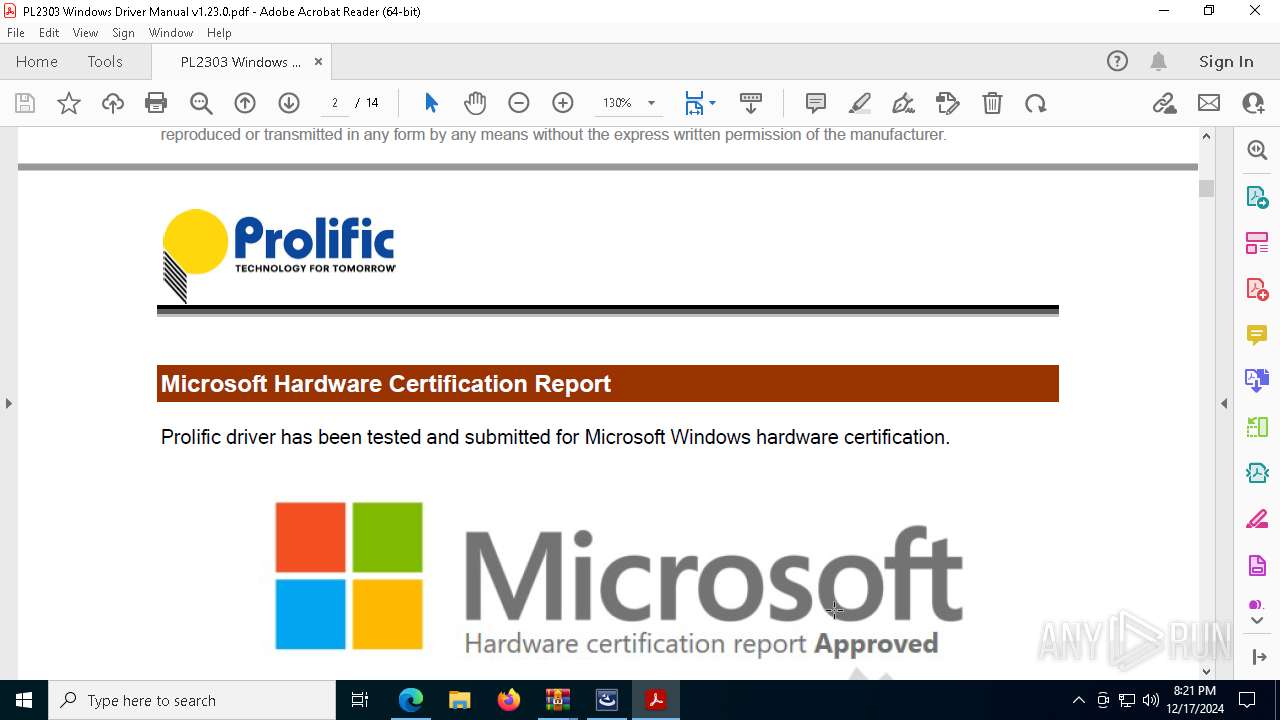Hide right pane with small arrow
The width and height of the screenshot is (1280, 720).
pos(1224,403)
